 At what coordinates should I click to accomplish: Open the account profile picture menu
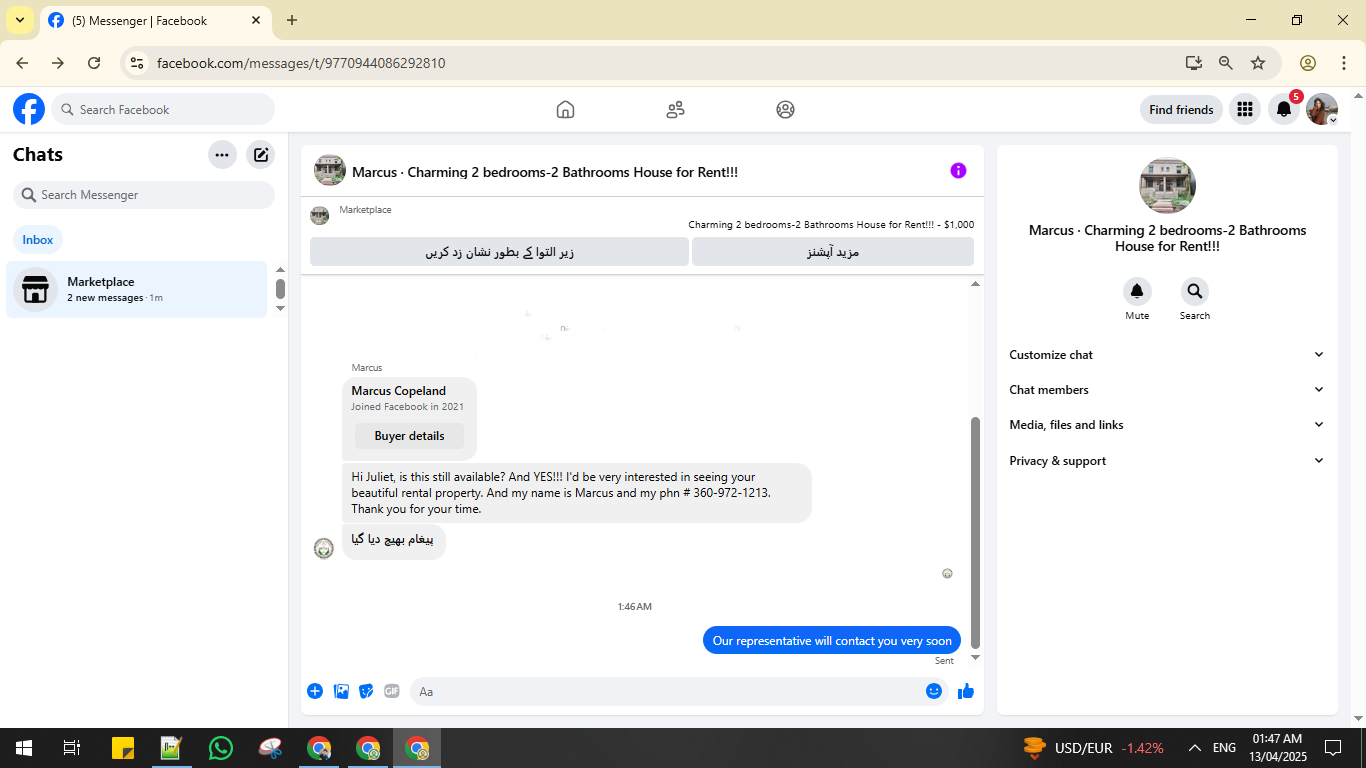(x=1322, y=110)
